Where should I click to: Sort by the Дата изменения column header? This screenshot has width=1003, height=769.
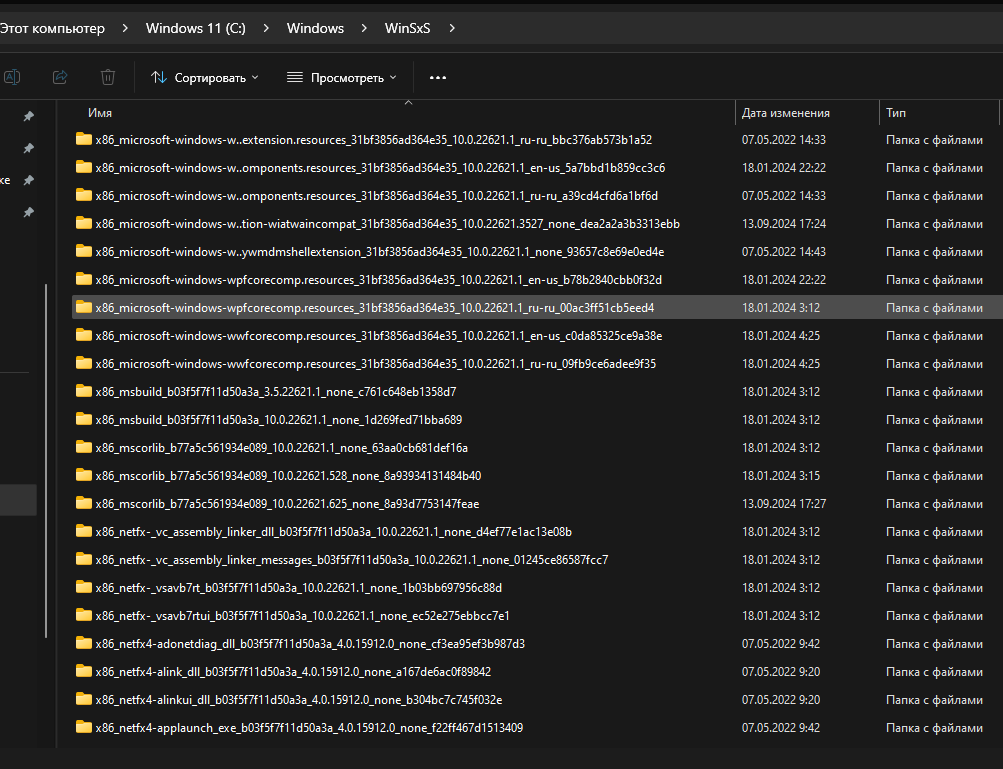pyautogui.click(x=786, y=113)
